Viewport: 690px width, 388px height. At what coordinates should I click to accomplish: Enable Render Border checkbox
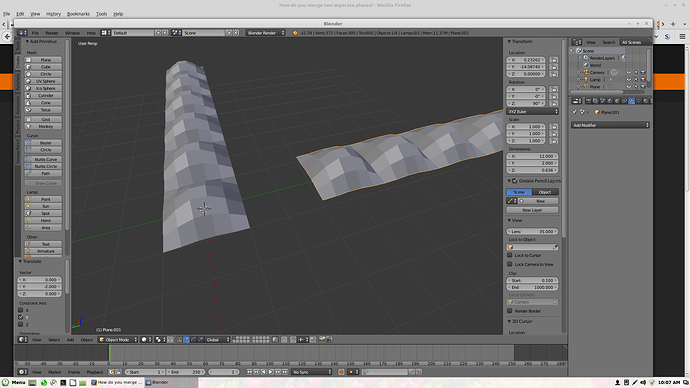(x=510, y=311)
